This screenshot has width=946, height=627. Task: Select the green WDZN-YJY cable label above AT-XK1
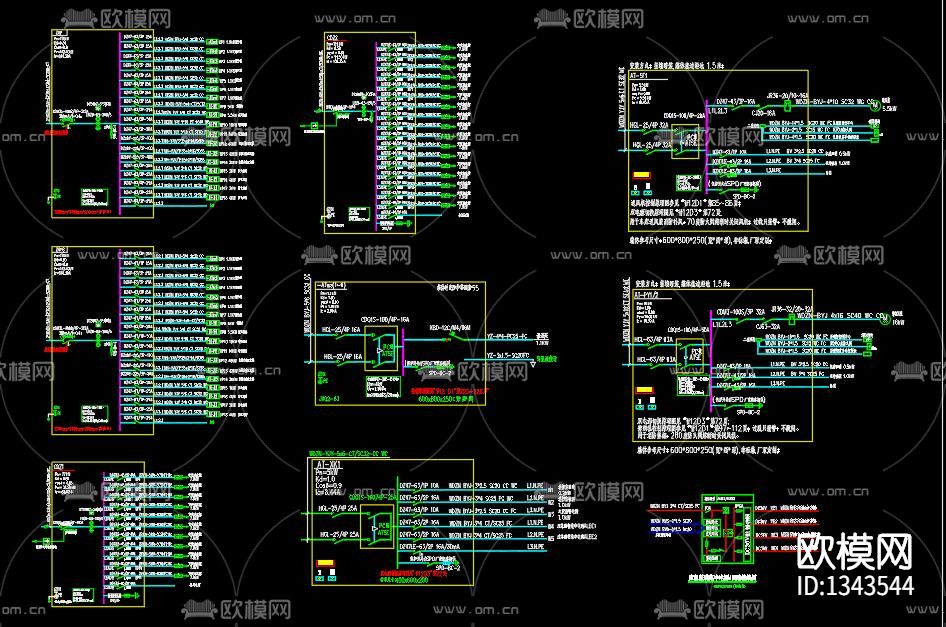tap(348, 454)
